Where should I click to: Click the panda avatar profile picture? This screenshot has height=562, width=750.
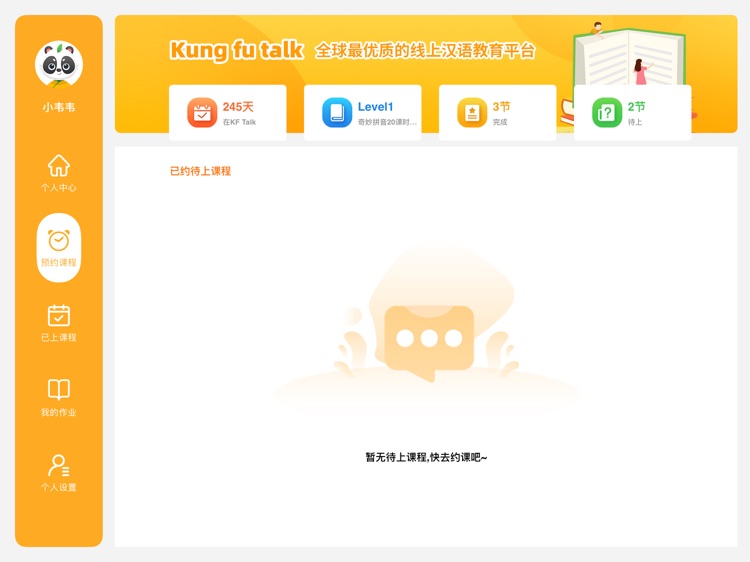click(59, 65)
